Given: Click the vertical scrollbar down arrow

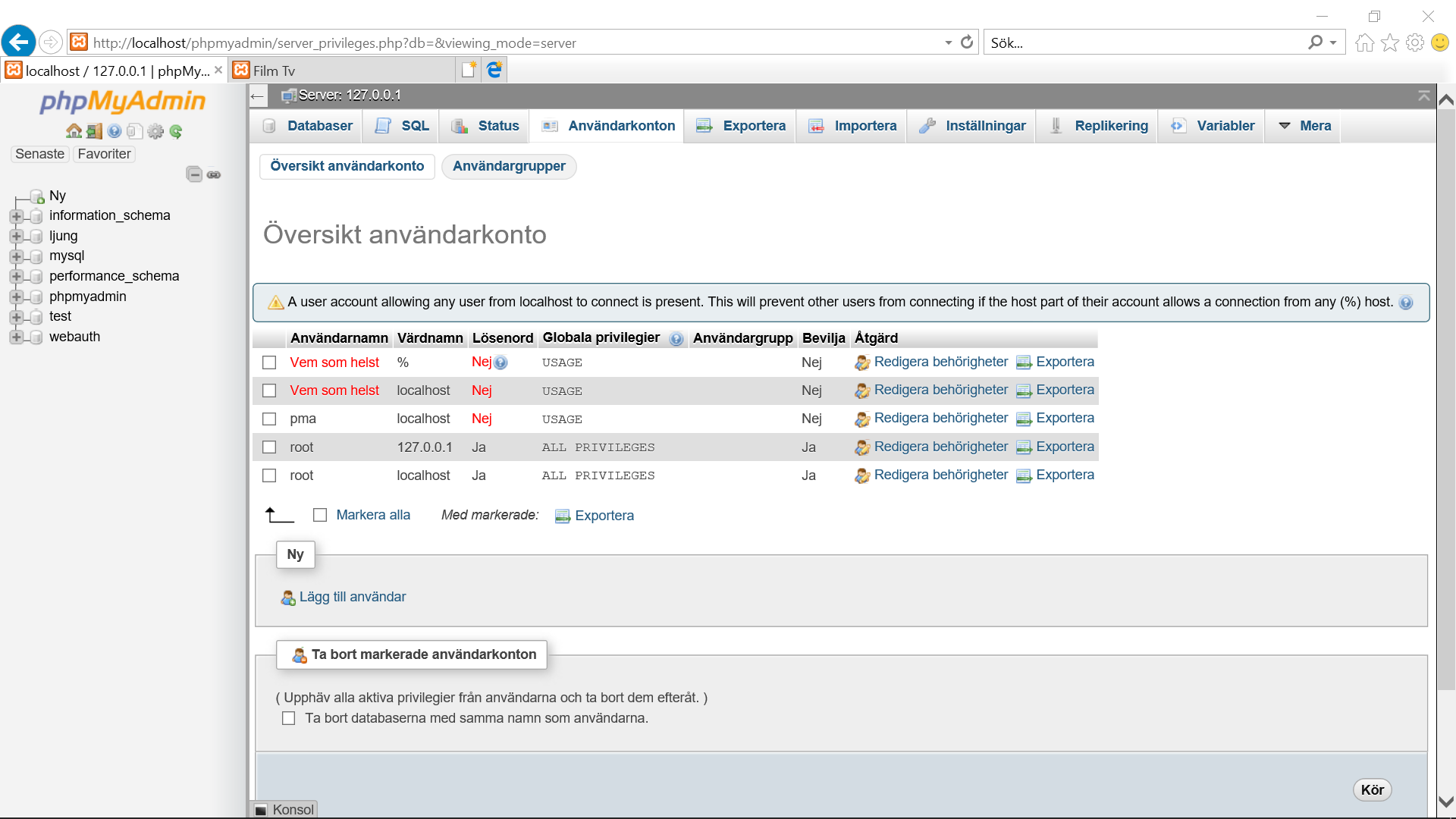Looking at the screenshot, I should tap(1446, 802).
